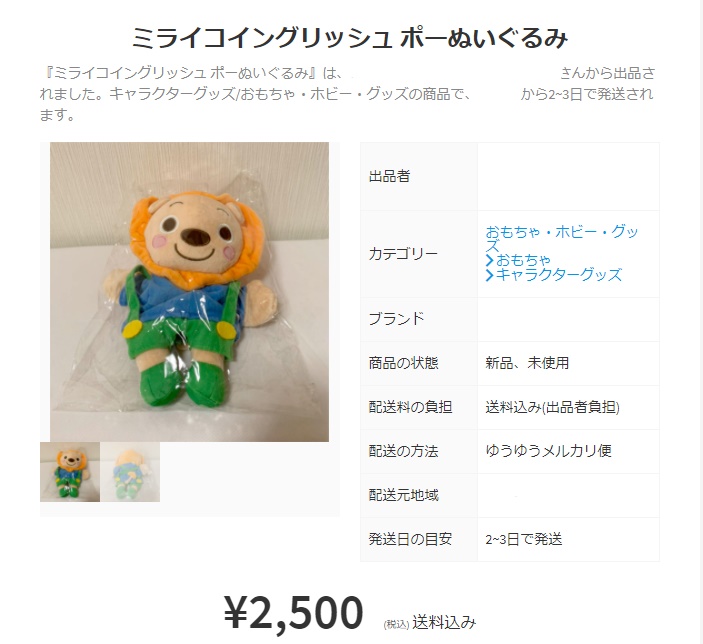This screenshot has height=644, width=703.
Task: Open the おもちゃ・ホビー・グッズ category link
Action: [x=562, y=238]
